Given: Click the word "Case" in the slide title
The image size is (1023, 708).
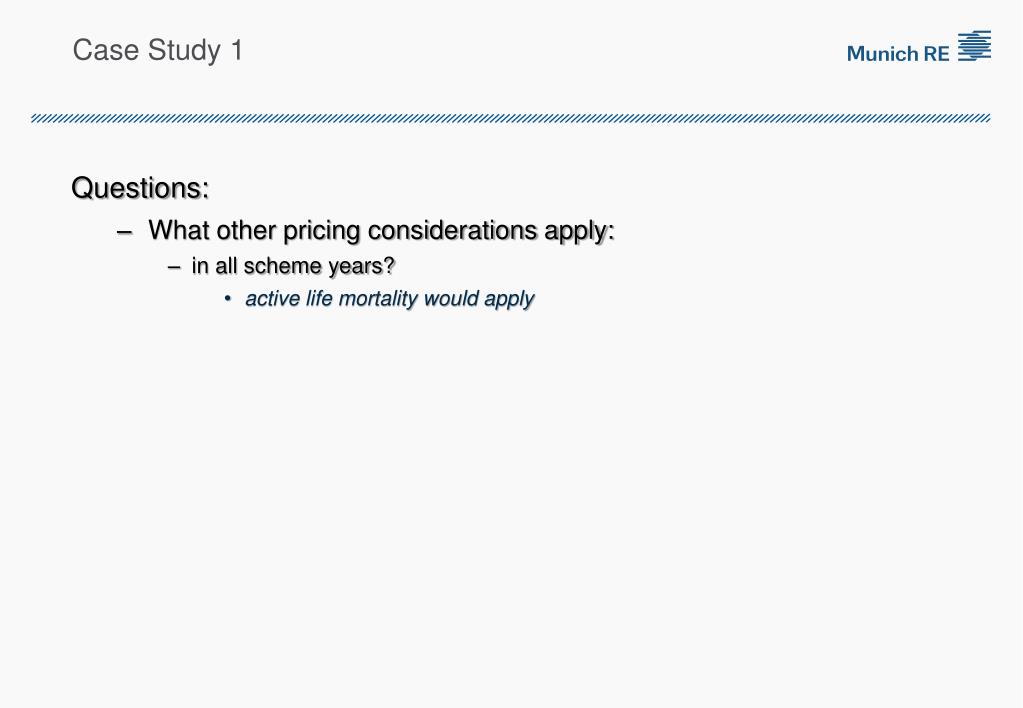Looking at the screenshot, I should point(102,50).
